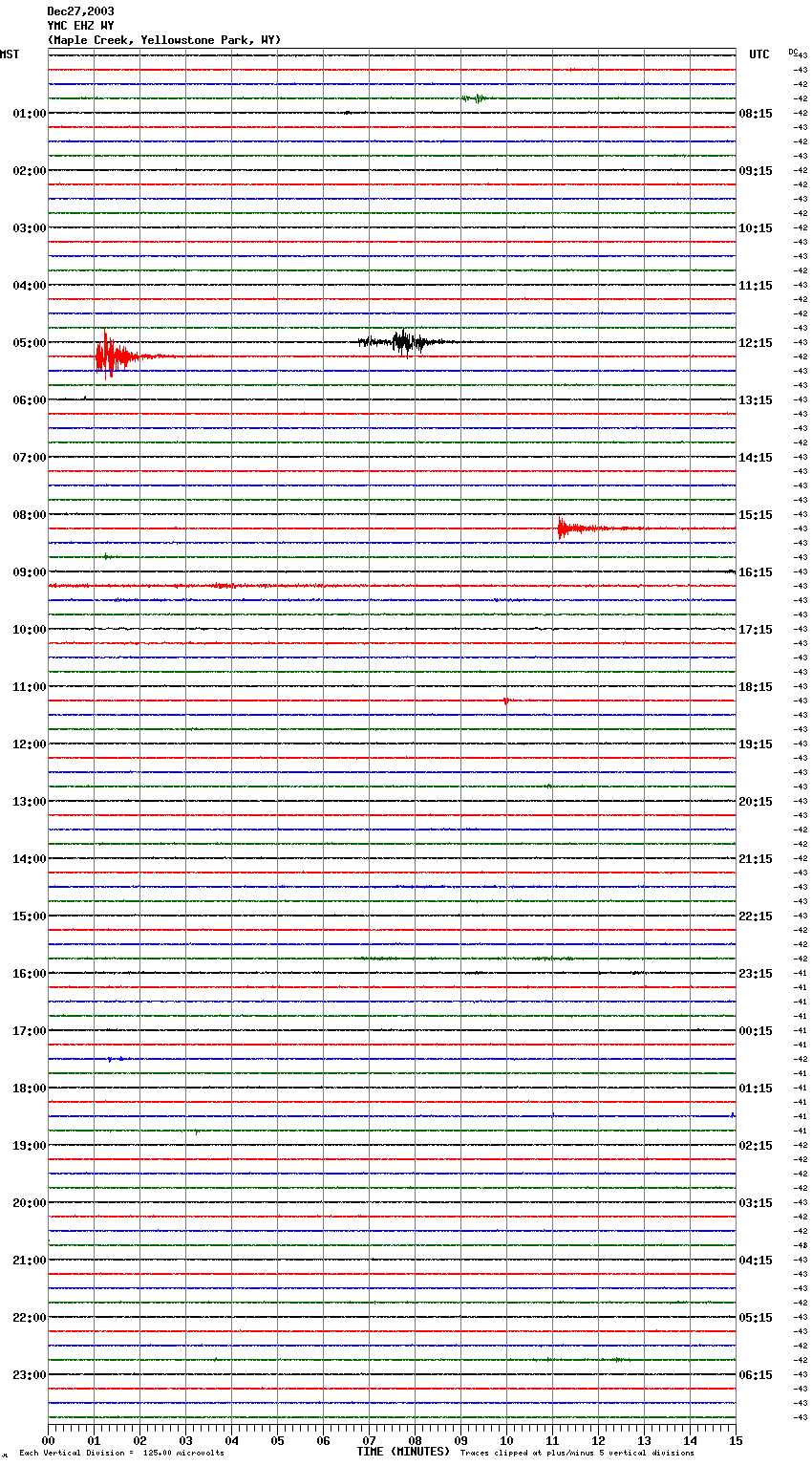Click the 22:15 UTC time label
This screenshot has height=1466, width=812.
[756, 916]
